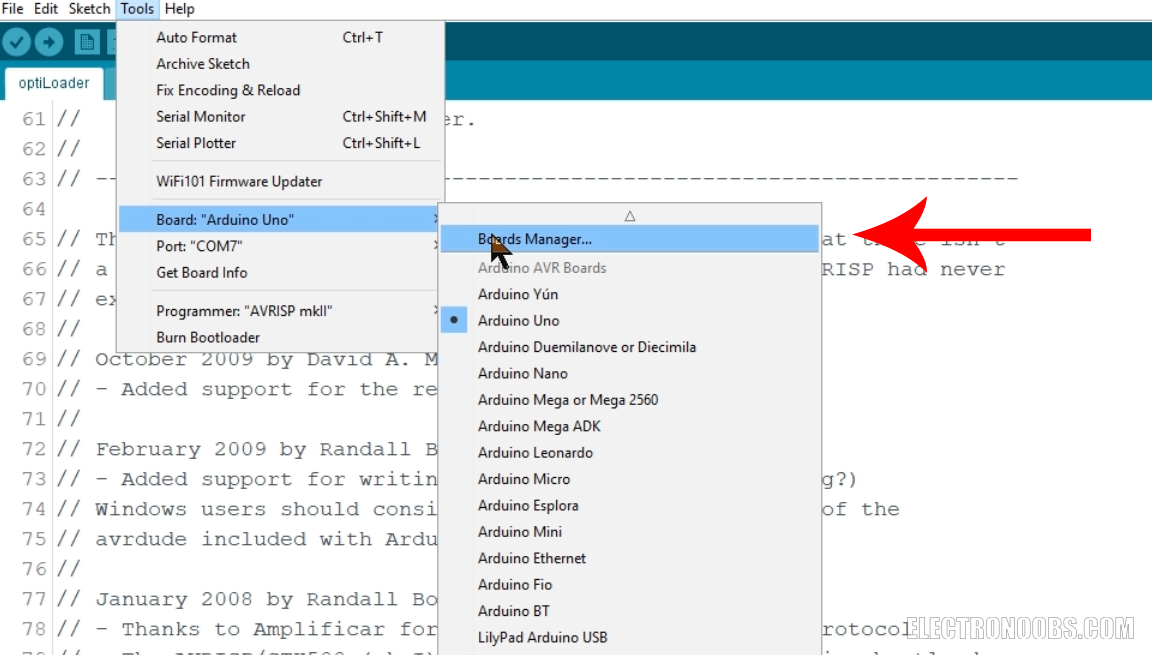Select the Arduino Ethernet board
Screen dimensions: 1152x655
(x=630, y=559)
